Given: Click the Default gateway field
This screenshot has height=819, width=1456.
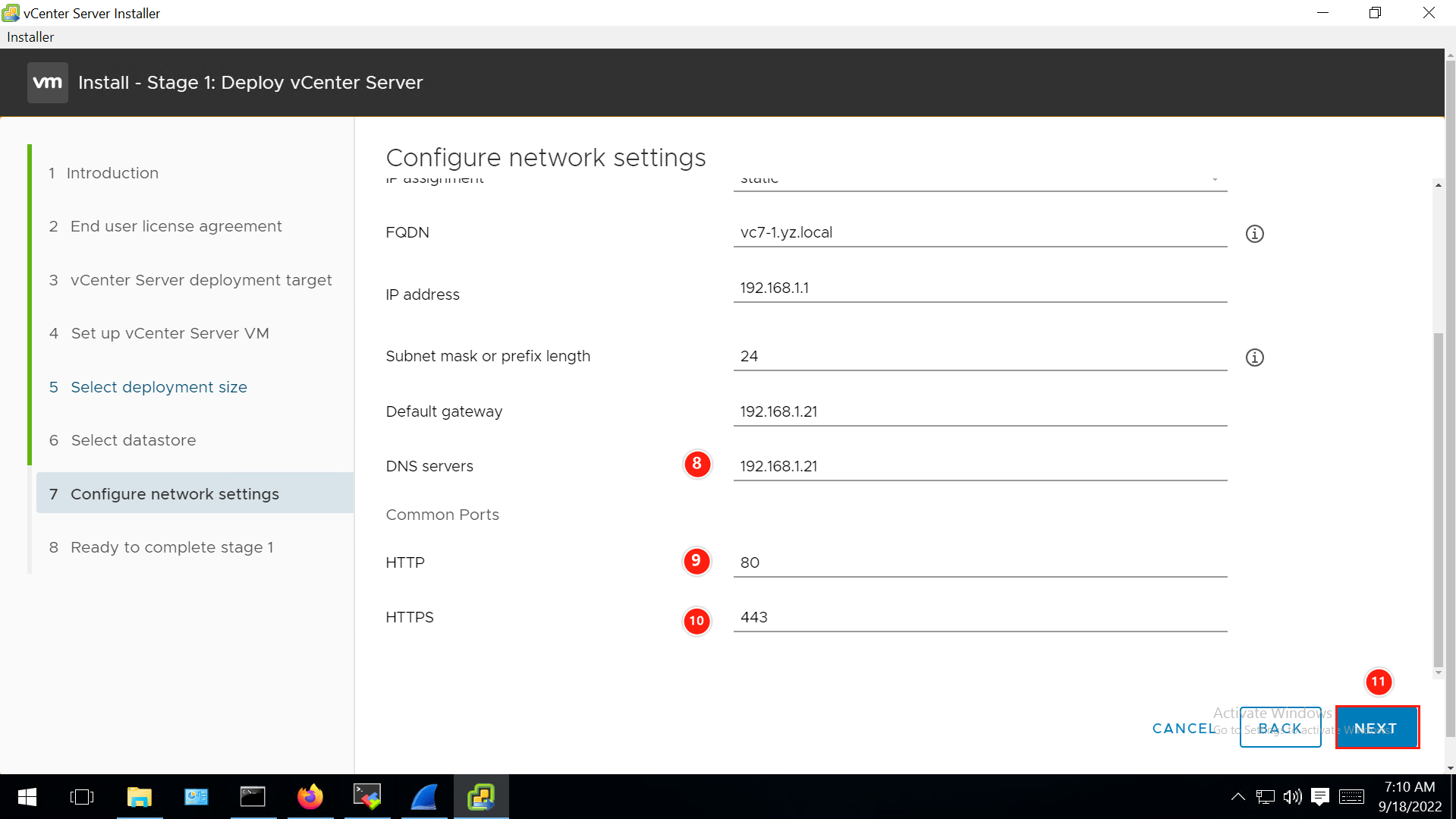Looking at the screenshot, I should point(980,412).
